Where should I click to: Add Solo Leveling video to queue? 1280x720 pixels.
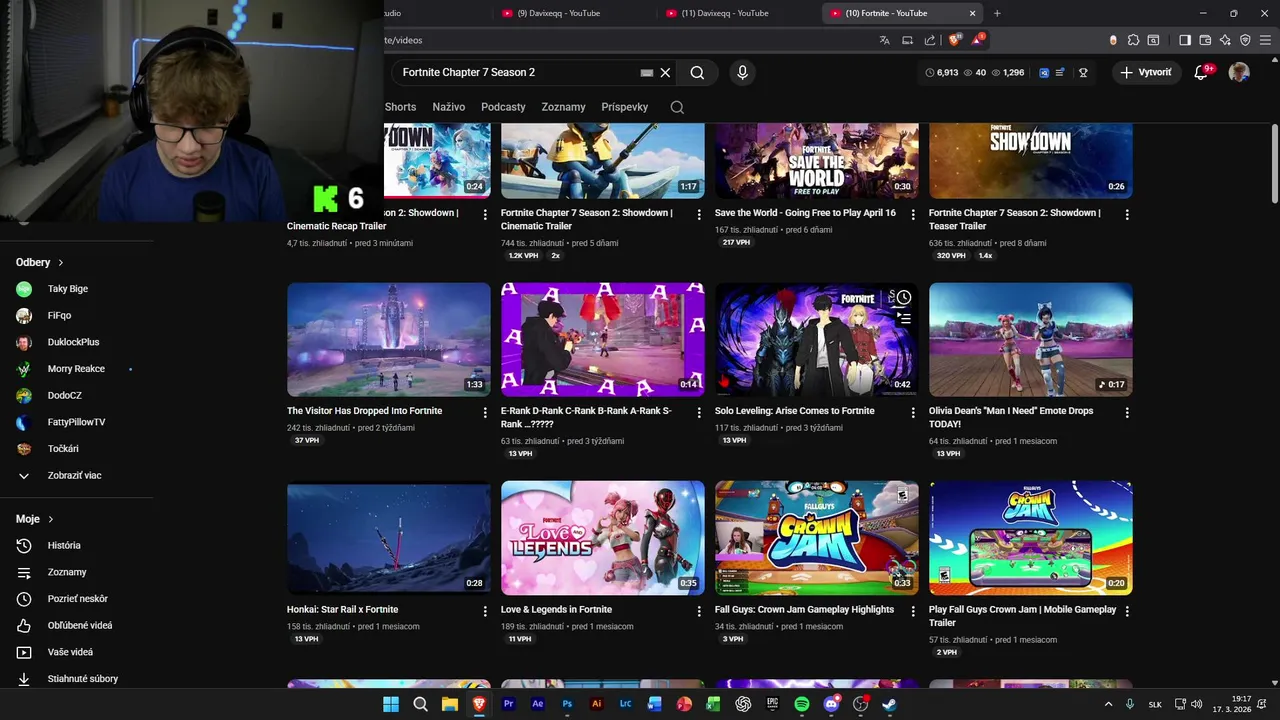pos(903,318)
